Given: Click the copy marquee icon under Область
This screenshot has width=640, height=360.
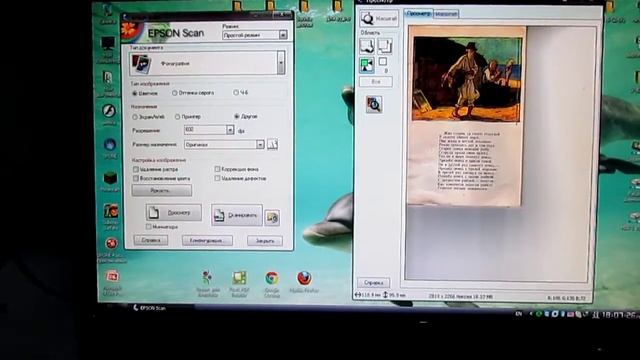Looking at the screenshot, I should (x=384, y=46).
